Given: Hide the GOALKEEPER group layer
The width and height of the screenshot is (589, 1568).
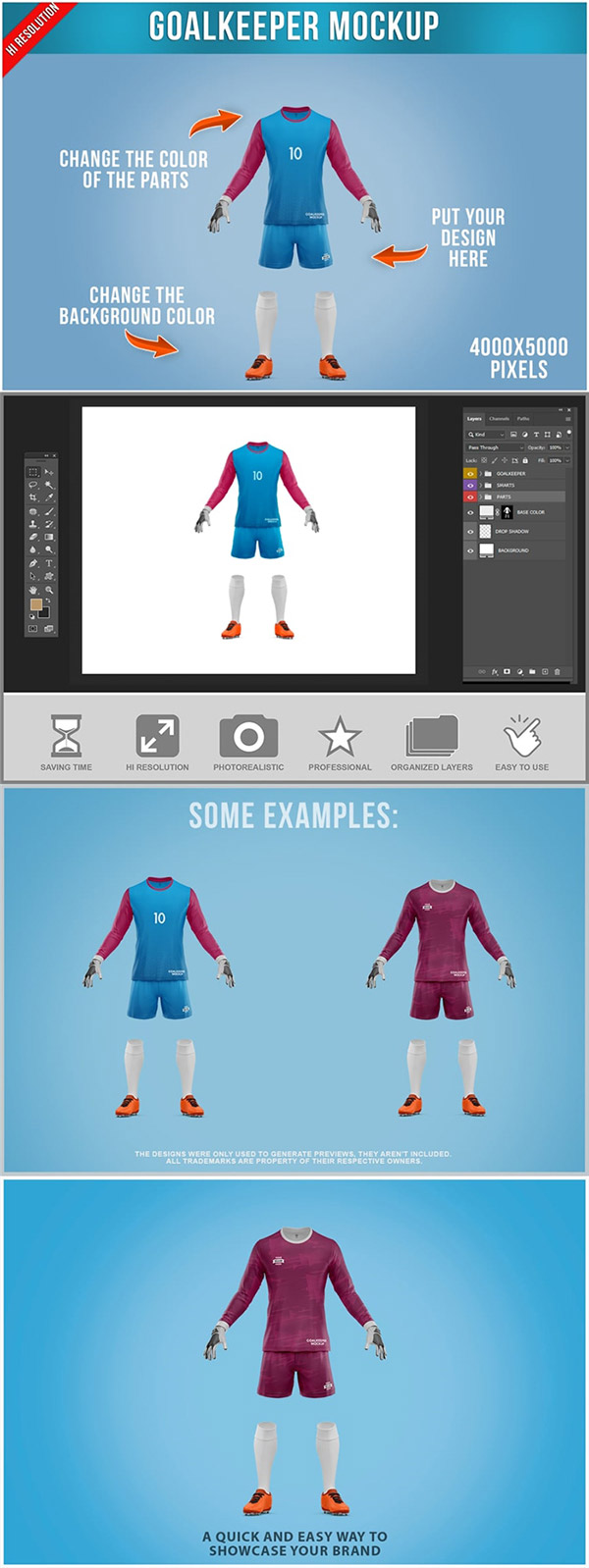Looking at the screenshot, I should point(470,474).
